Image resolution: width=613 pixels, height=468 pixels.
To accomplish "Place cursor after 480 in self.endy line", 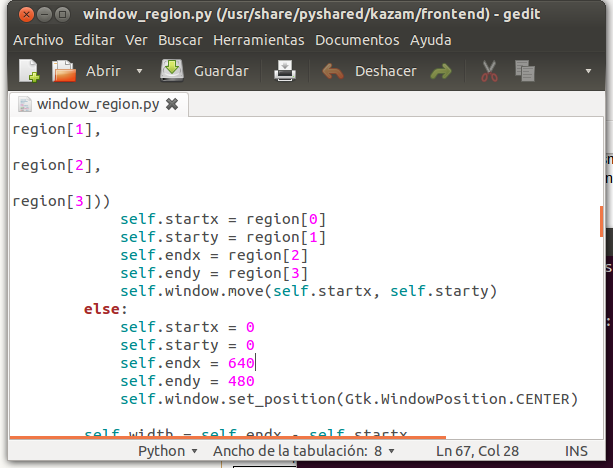I will coord(256,381).
